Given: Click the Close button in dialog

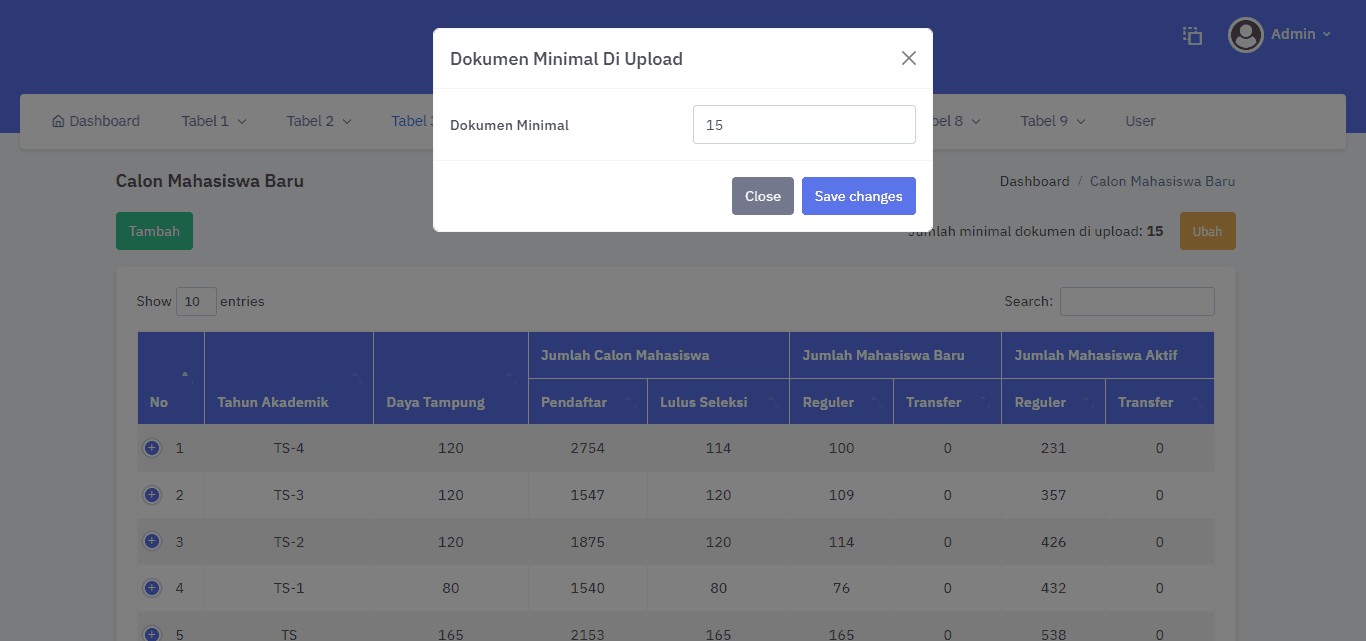Looking at the screenshot, I should [x=762, y=196].
